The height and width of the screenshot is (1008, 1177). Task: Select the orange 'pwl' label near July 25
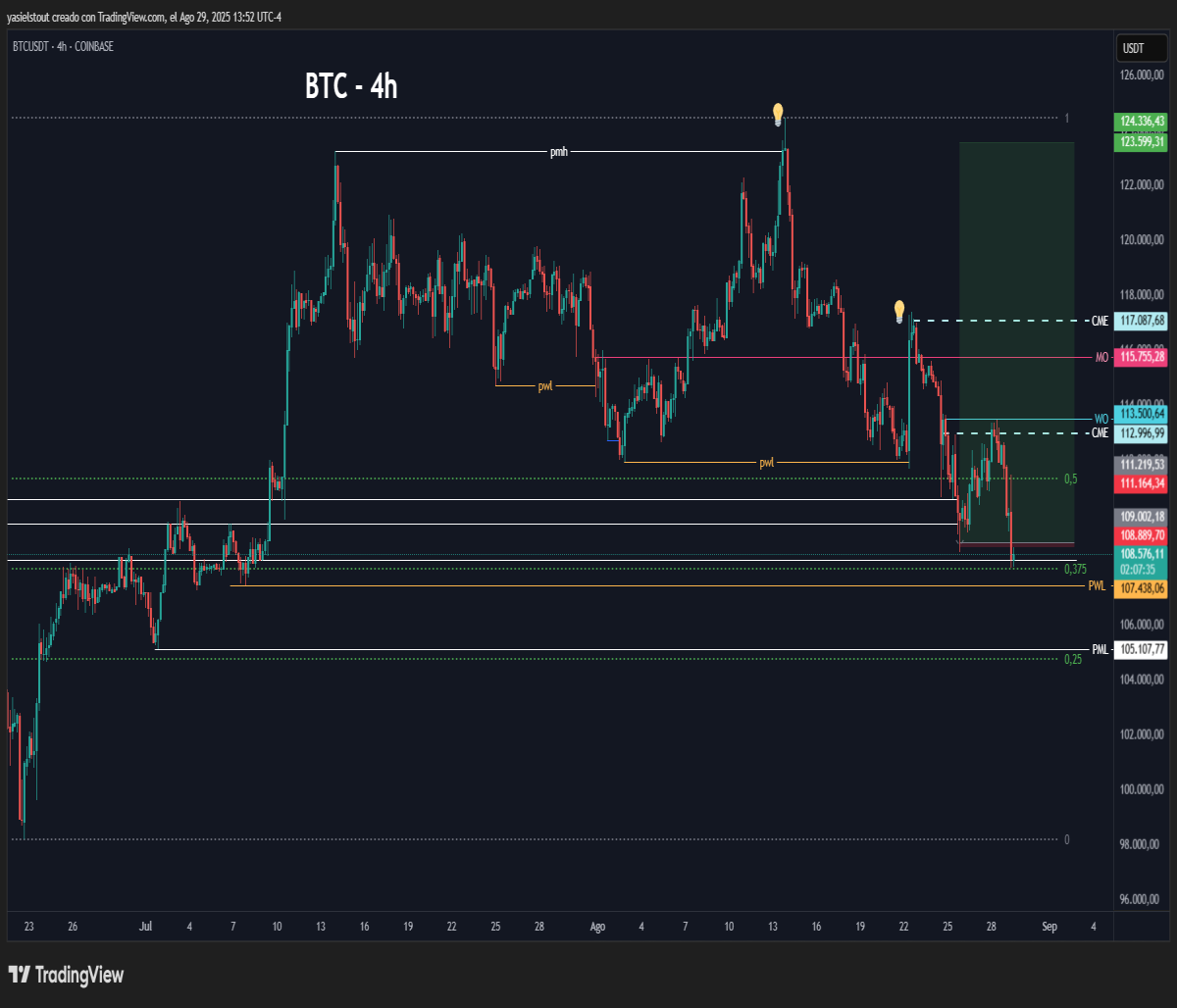545,385
